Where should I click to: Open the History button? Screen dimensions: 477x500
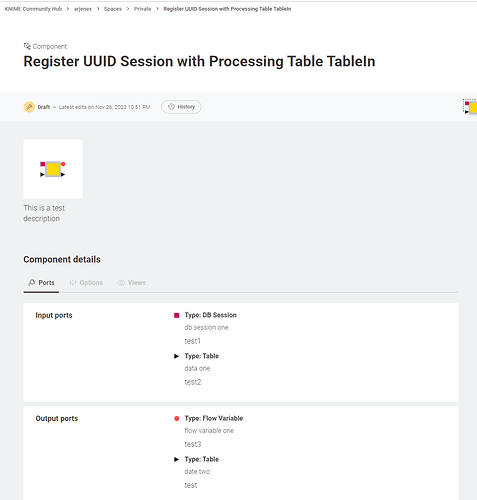coord(181,107)
